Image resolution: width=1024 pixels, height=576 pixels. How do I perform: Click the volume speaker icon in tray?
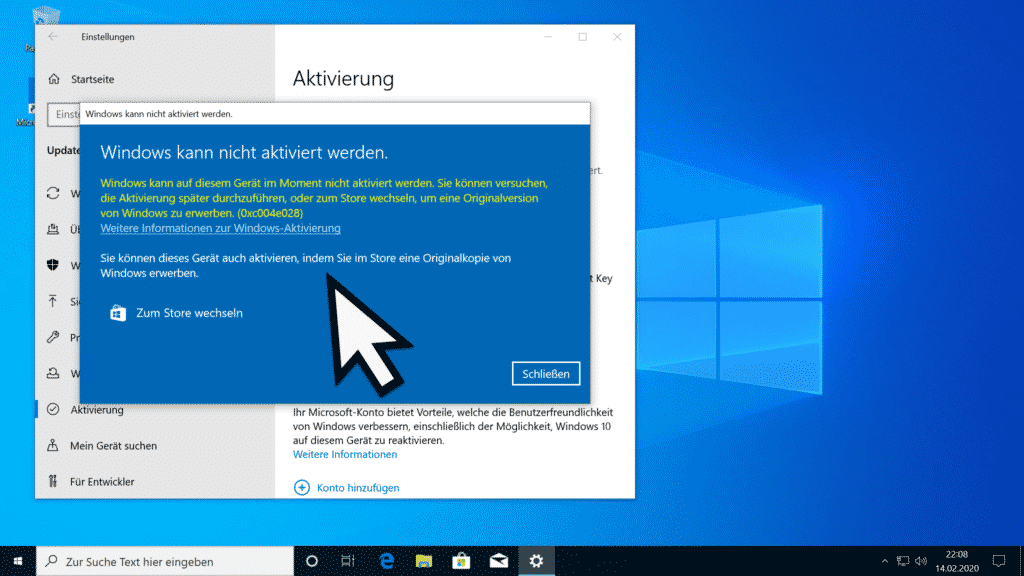[921, 561]
